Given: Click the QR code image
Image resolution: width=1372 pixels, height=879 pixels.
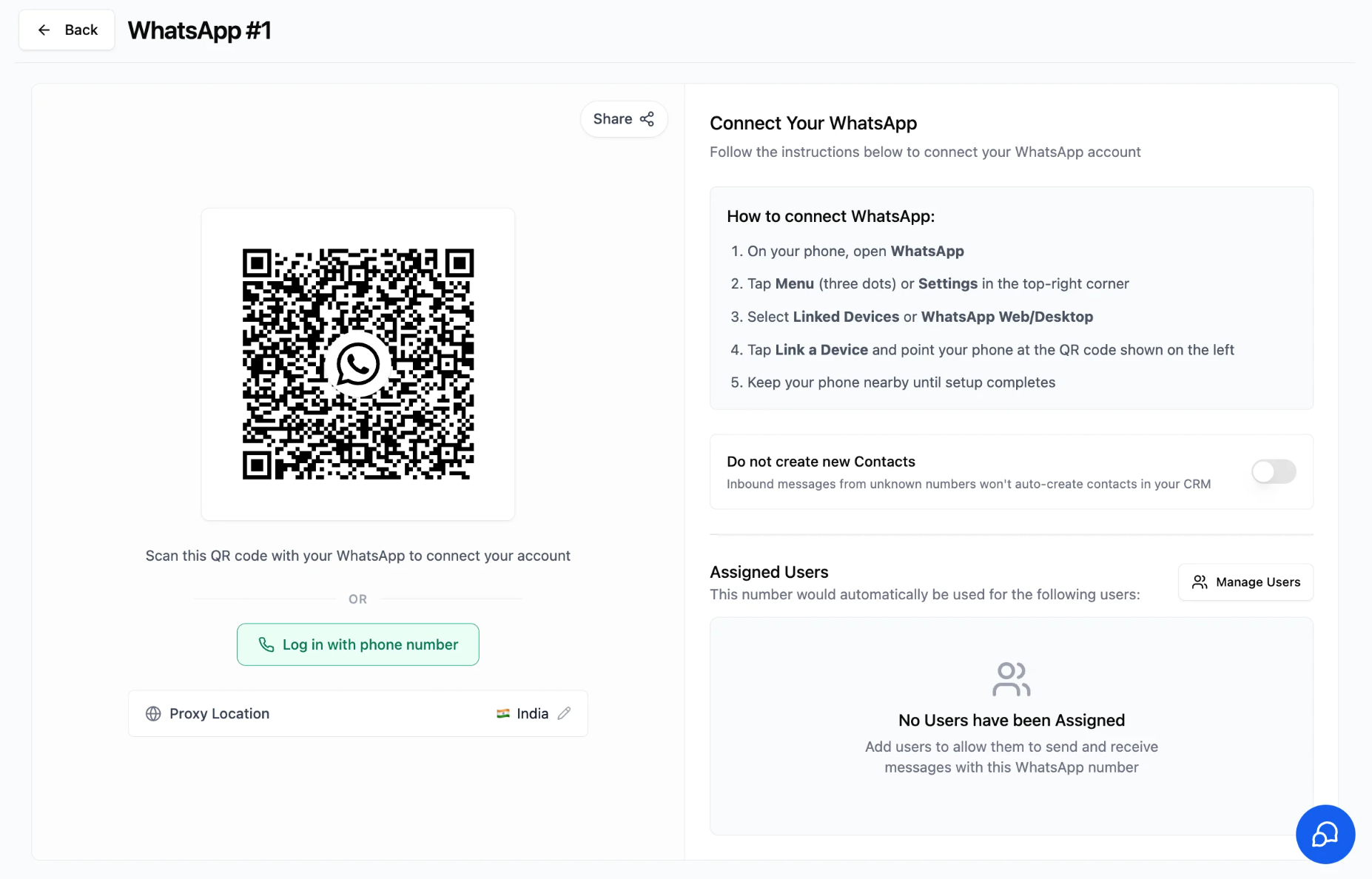Looking at the screenshot, I should coord(358,364).
